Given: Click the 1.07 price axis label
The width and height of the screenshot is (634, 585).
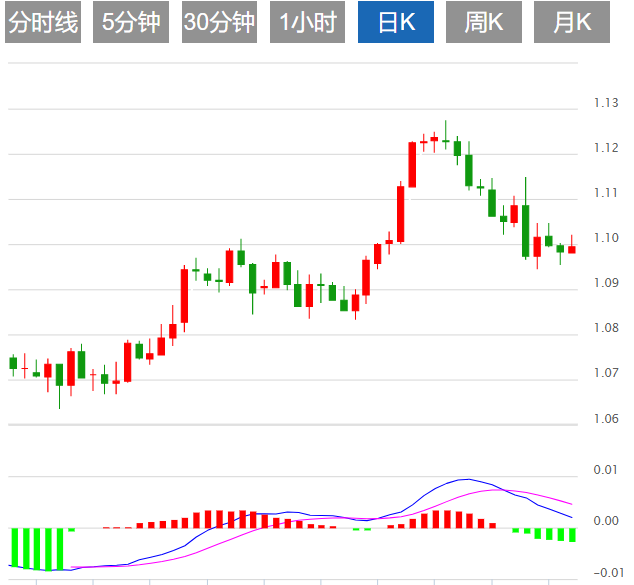Looking at the screenshot, I should pos(606,372).
